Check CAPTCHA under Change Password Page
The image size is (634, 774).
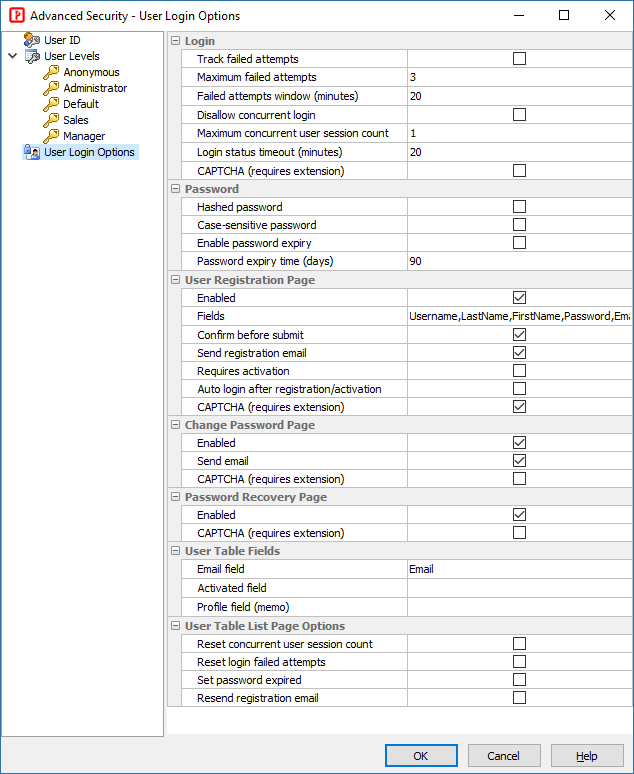point(519,479)
